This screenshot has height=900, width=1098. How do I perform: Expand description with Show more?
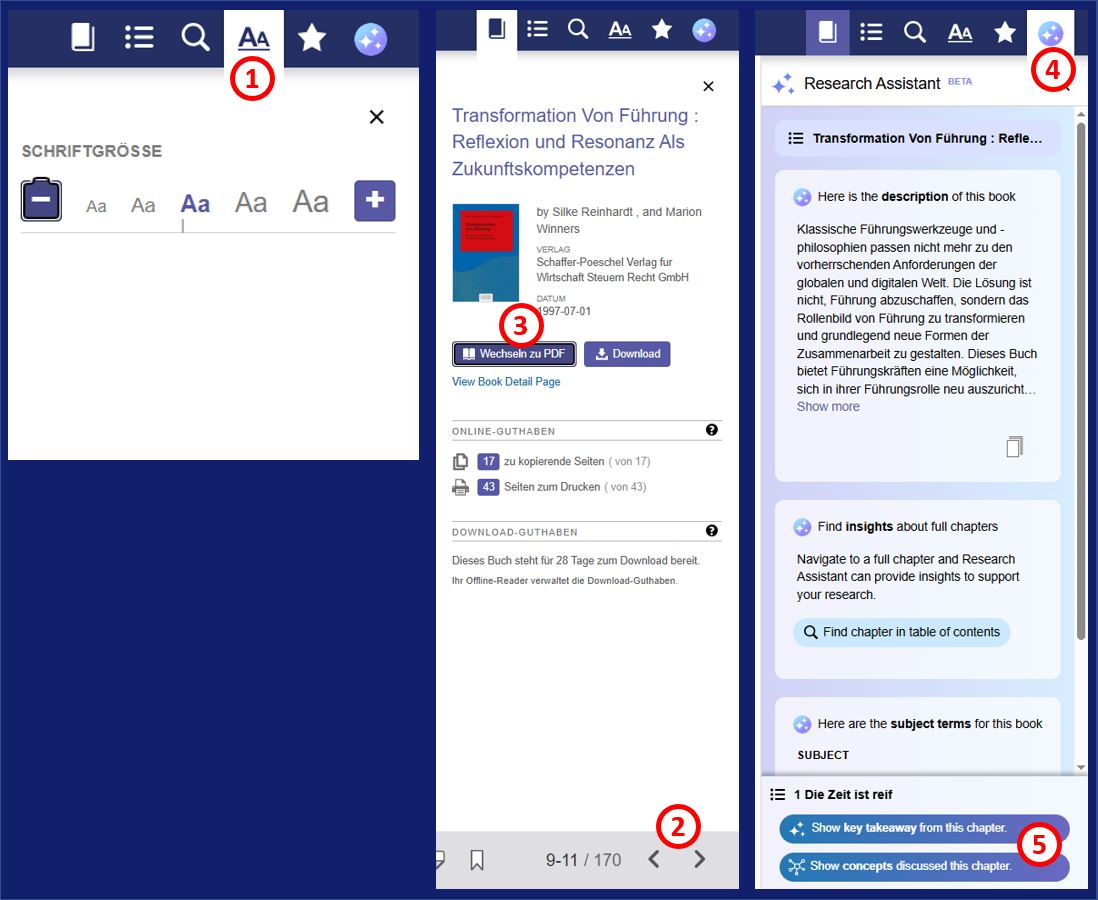coord(827,407)
